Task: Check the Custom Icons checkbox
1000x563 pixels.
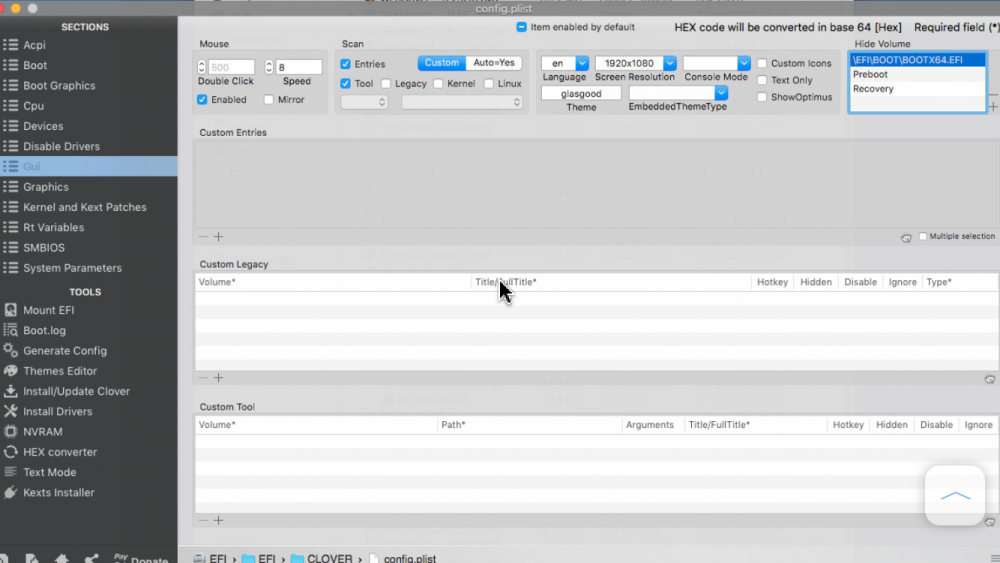Action: click(x=762, y=63)
